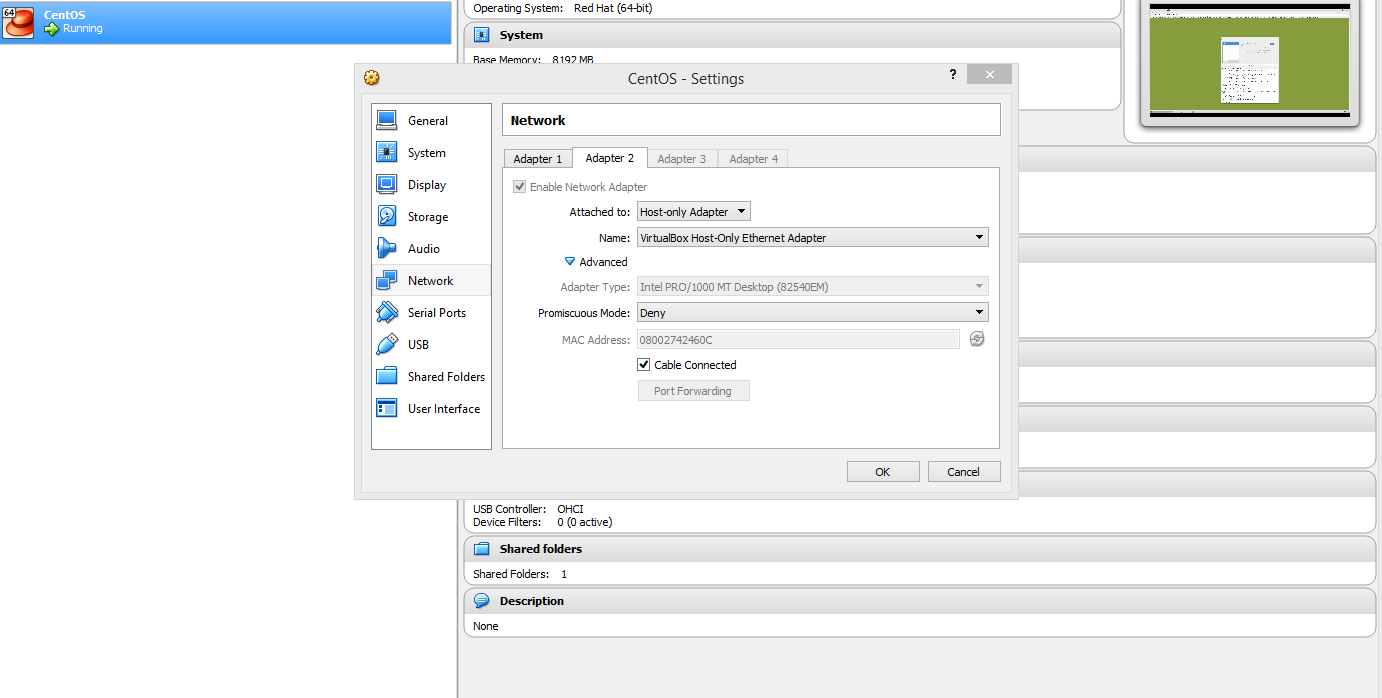Select the Adapter 2 tab
This screenshot has width=1382, height=698.
[610, 158]
